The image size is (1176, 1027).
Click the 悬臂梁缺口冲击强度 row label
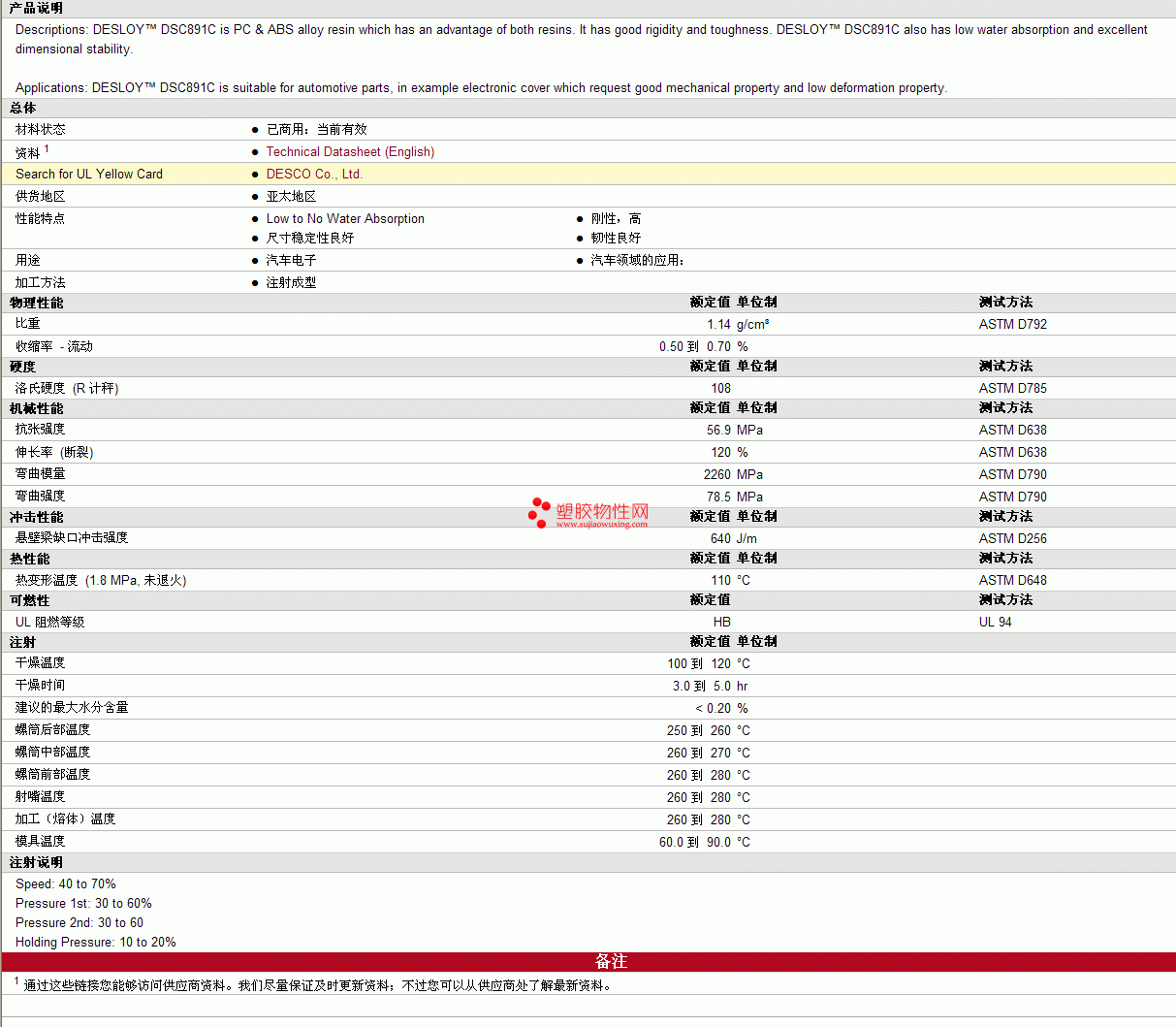(x=72, y=538)
